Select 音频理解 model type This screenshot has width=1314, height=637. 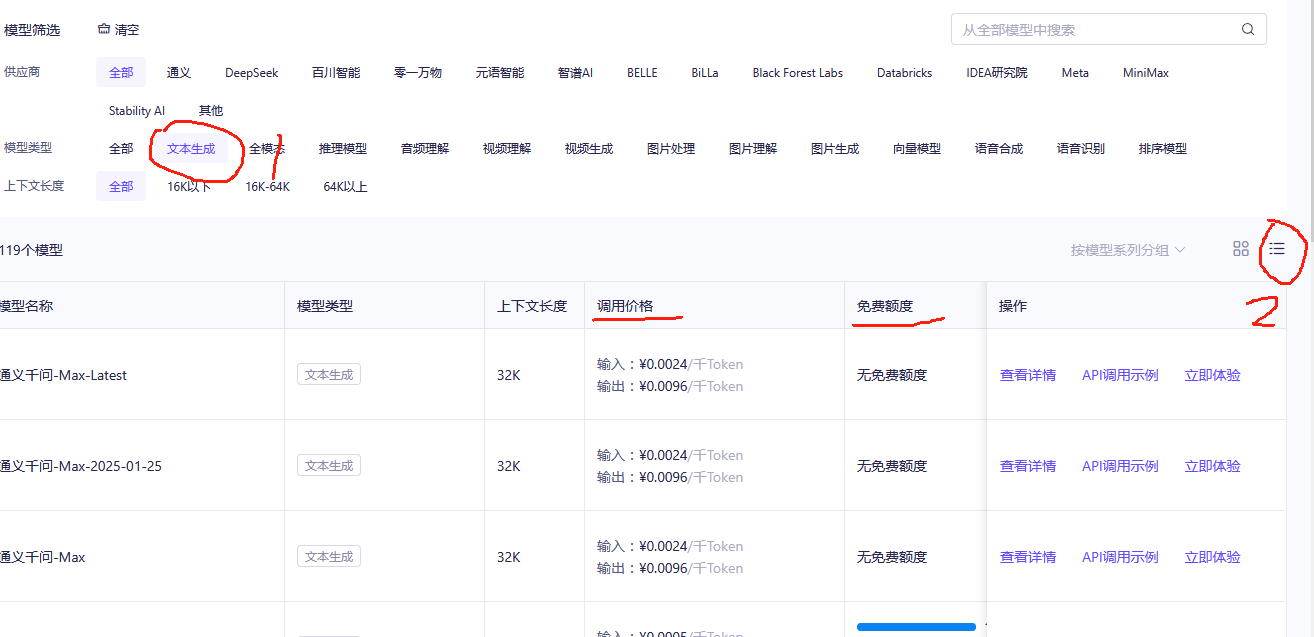[x=425, y=149]
